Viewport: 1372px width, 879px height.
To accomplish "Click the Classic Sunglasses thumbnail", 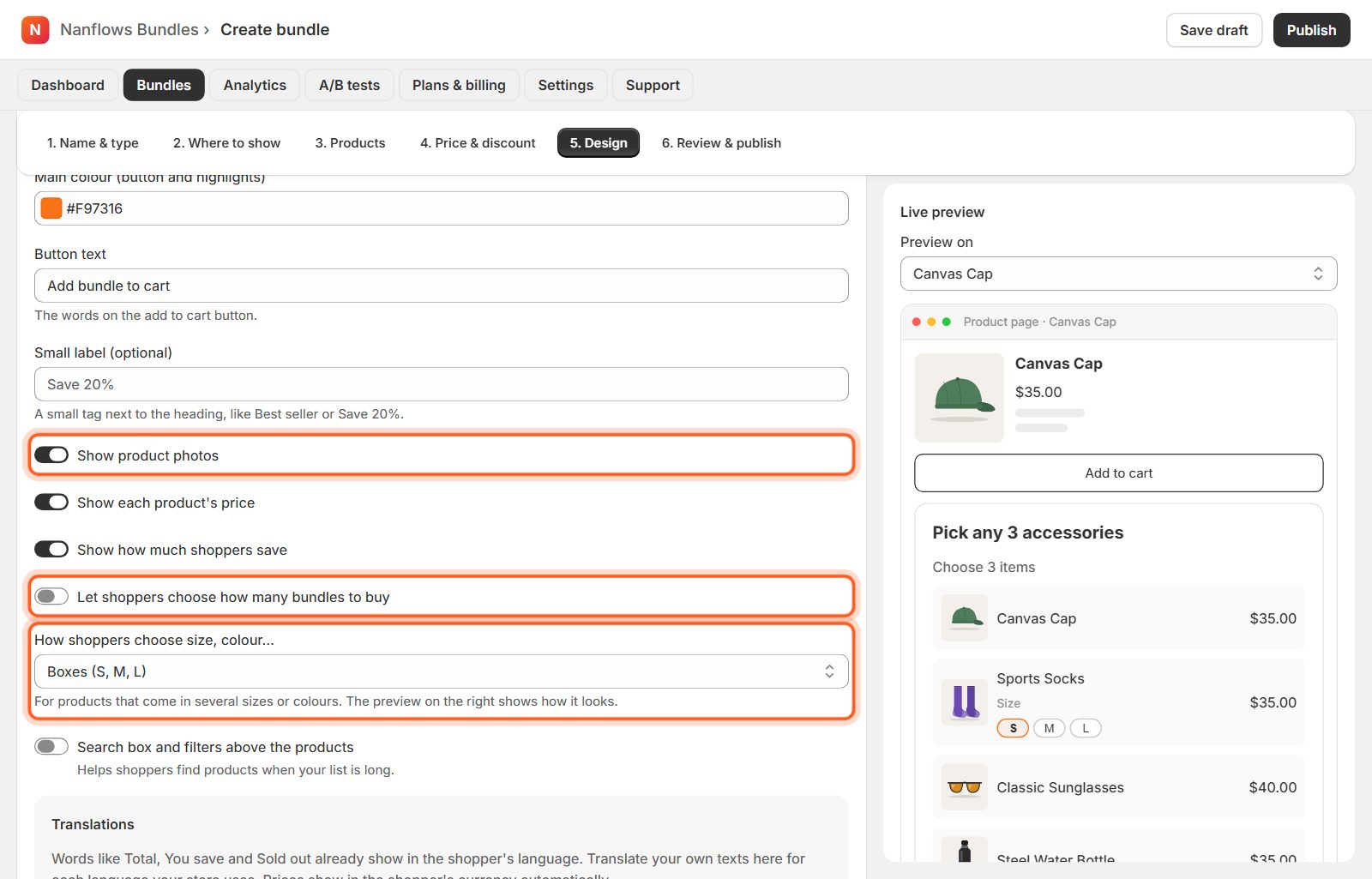I will pyautogui.click(x=965, y=787).
